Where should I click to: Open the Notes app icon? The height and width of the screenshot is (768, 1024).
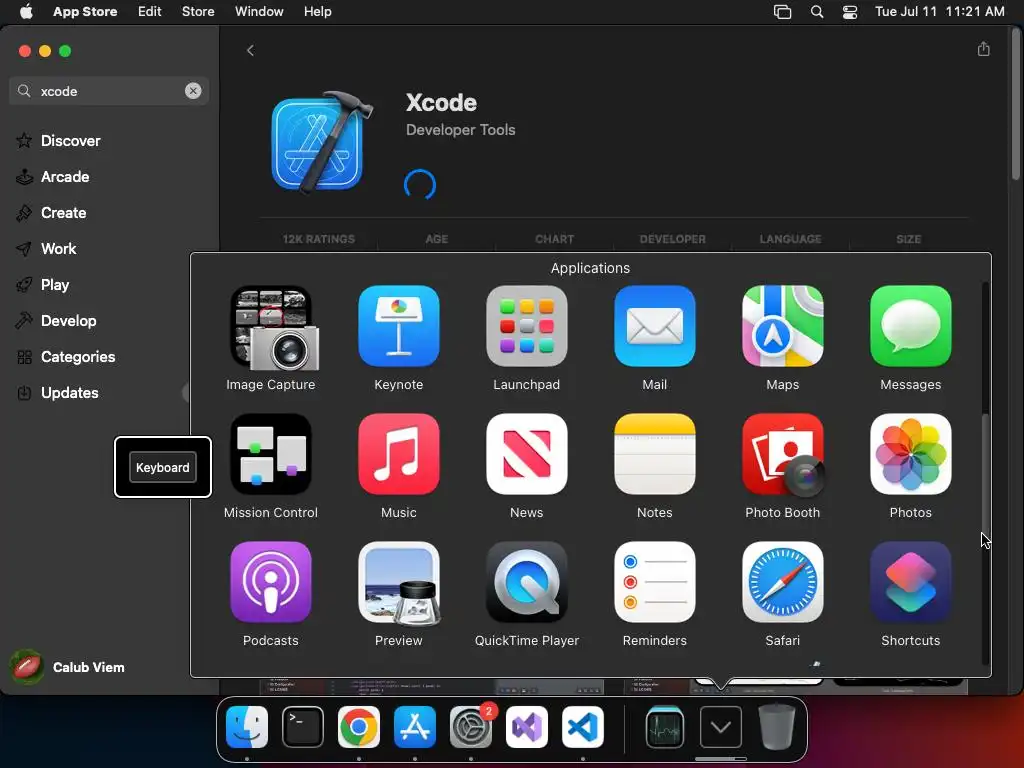(x=654, y=455)
